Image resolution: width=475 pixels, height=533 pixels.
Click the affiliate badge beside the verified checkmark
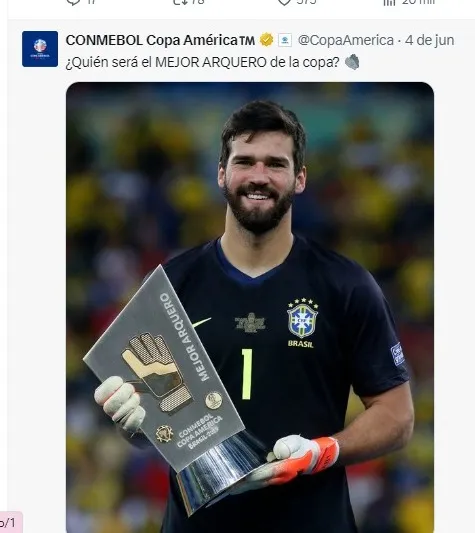[x=285, y=40]
